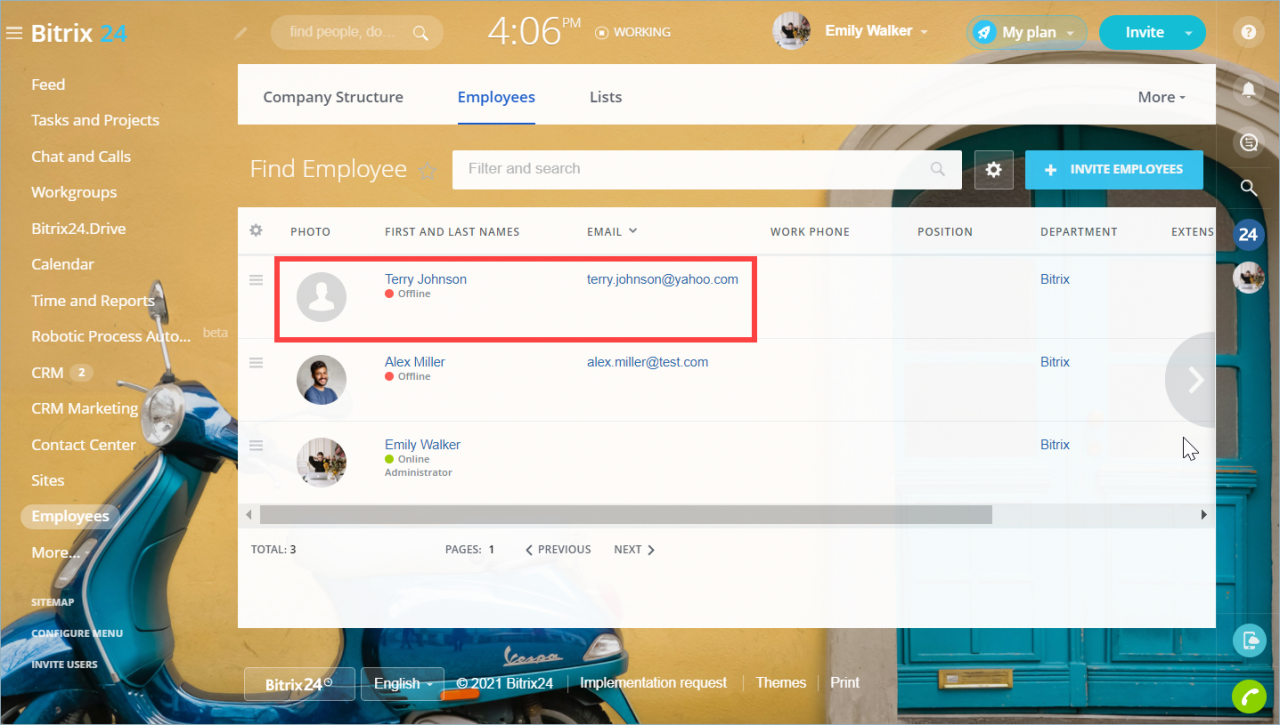Click NEXT page link
This screenshot has height=725, width=1280.
pyautogui.click(x=634, y=549)
